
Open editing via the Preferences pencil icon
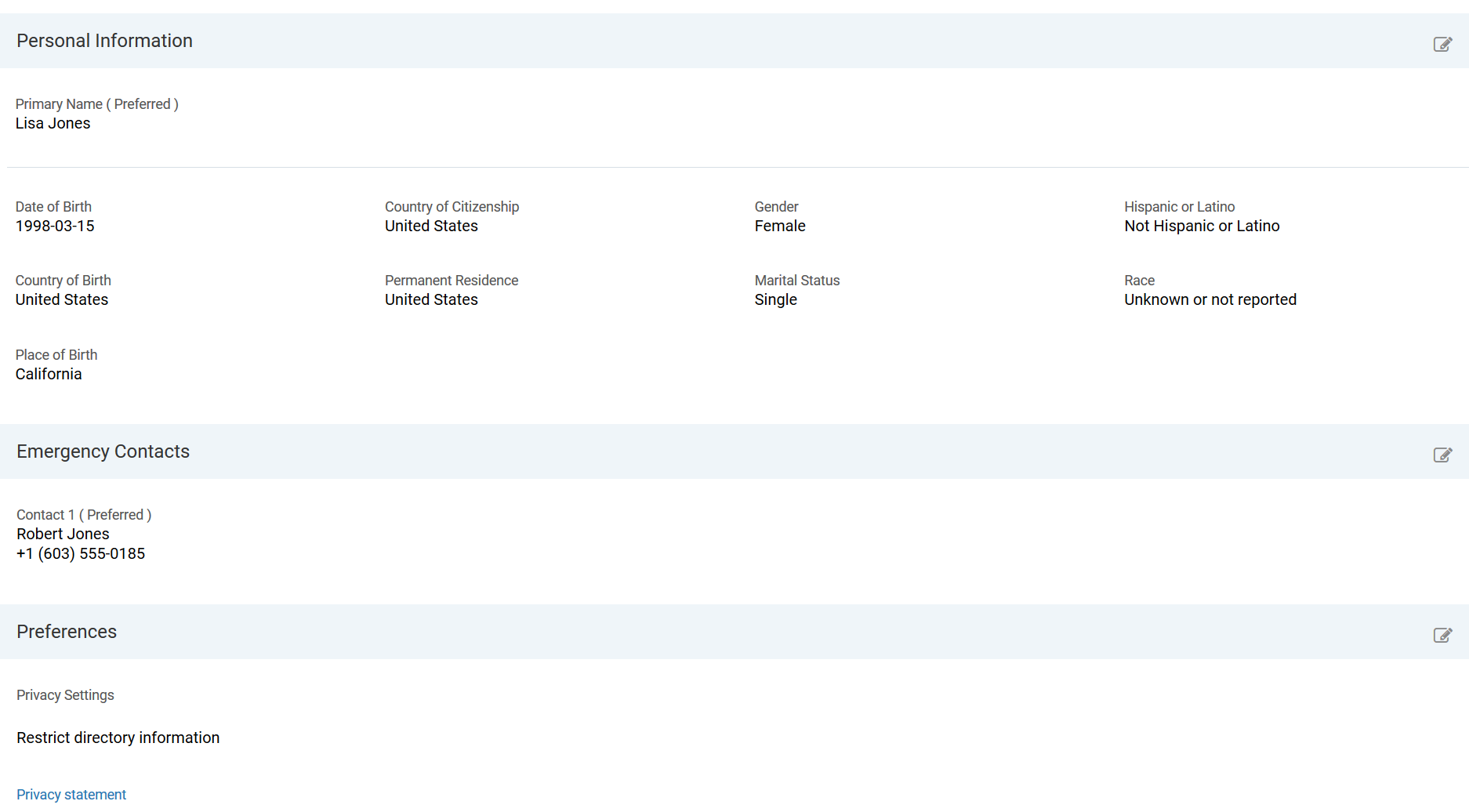click(x=1443, y=636)
